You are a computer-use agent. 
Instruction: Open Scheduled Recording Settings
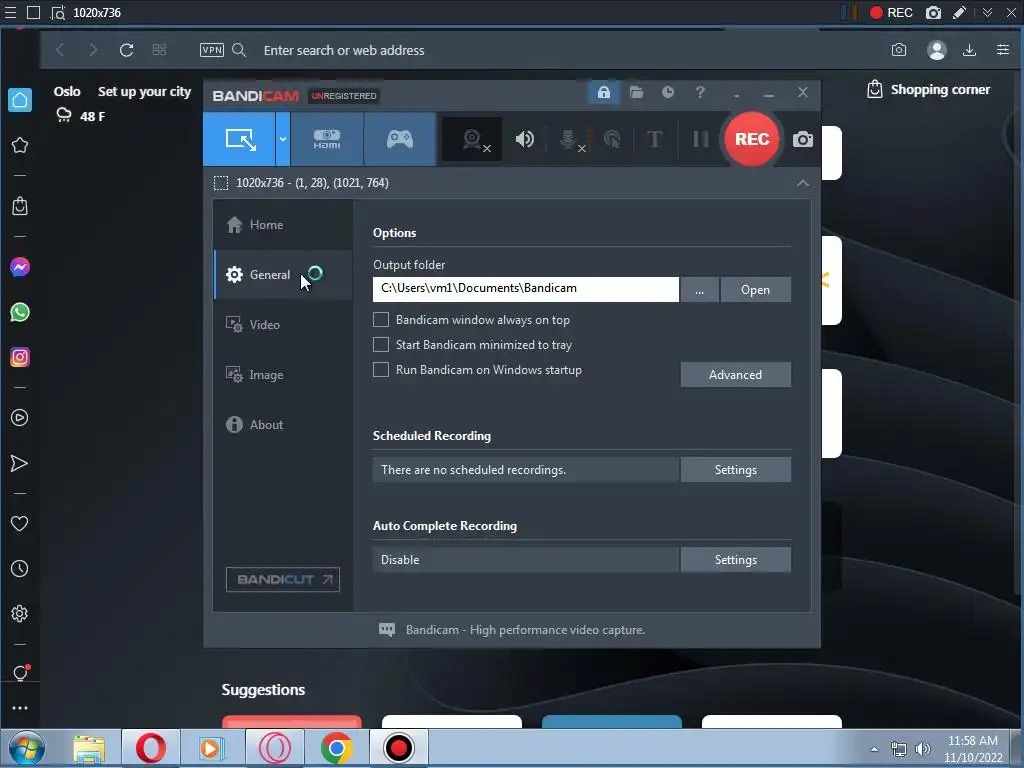735,470
